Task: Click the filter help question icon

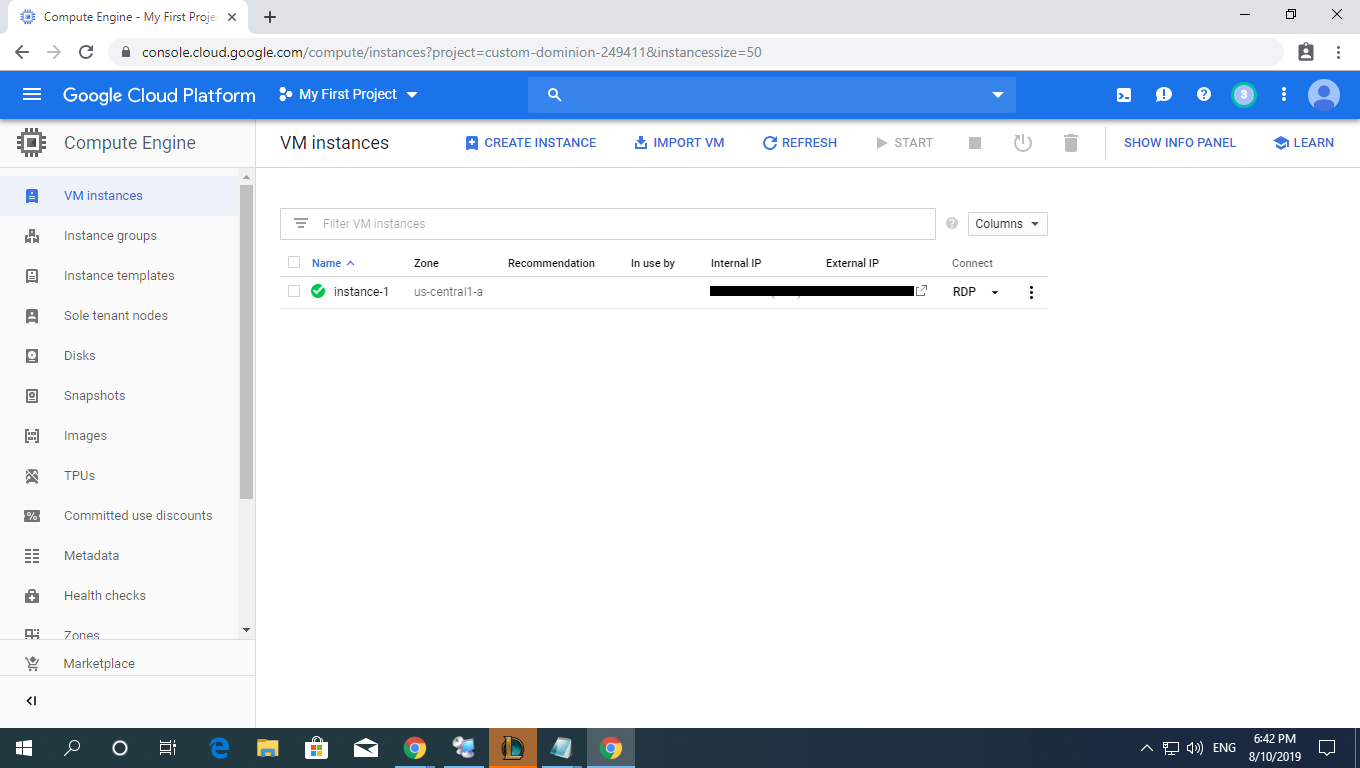Action: [952, 224]
